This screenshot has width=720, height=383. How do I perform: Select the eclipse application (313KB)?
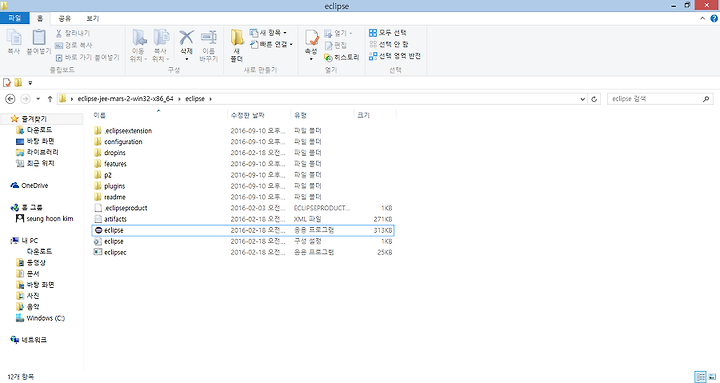(243, 230)
